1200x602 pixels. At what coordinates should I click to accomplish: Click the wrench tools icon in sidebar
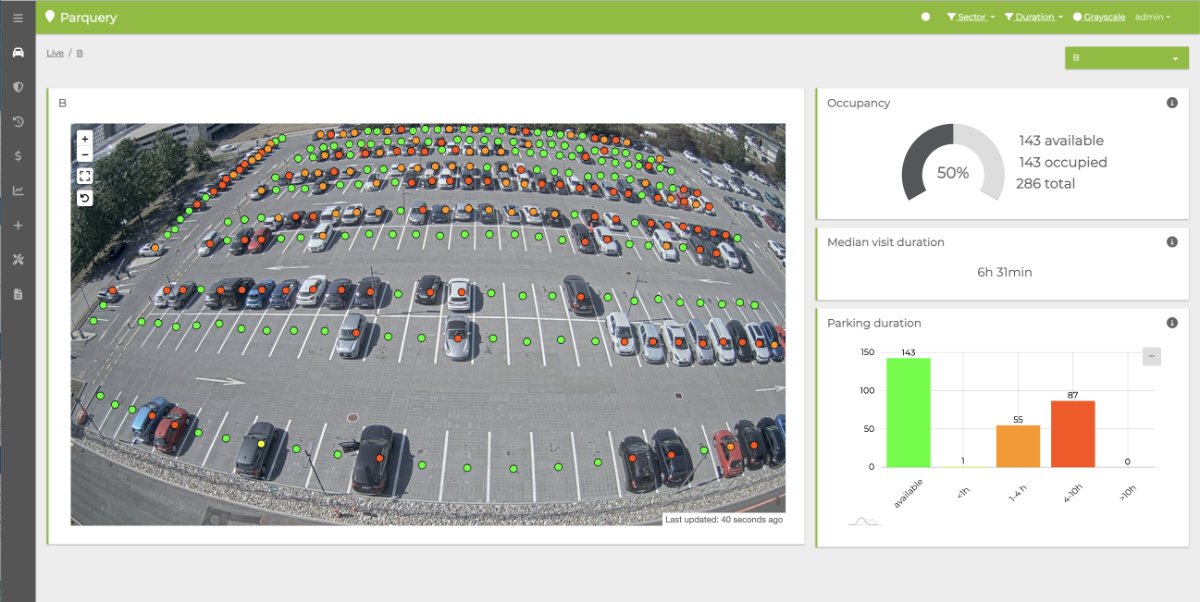click(17, 260)
